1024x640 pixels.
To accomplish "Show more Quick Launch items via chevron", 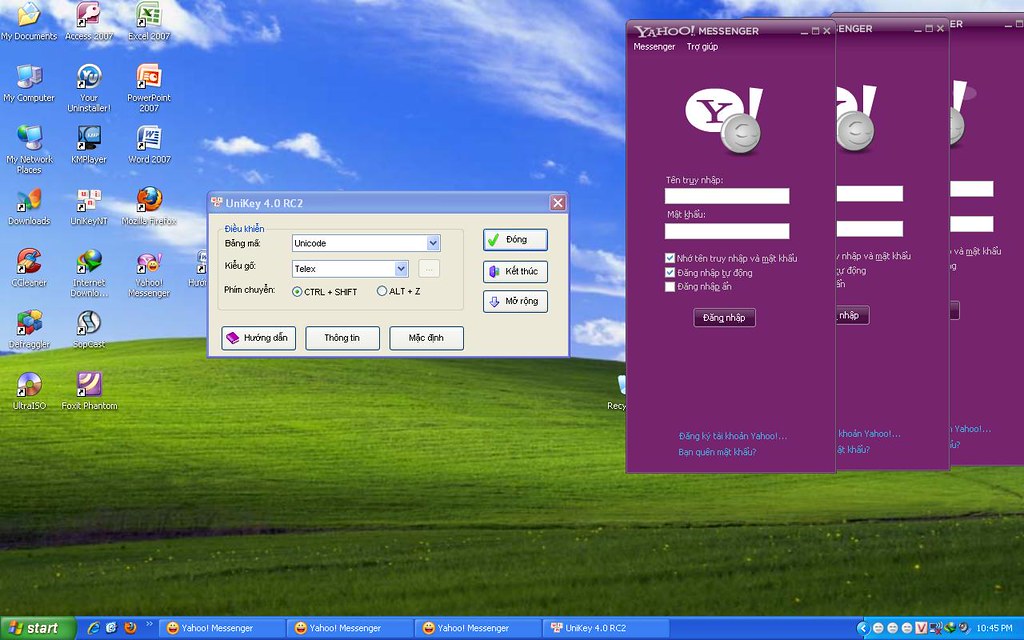I will pyautogui.click(x=149, y=624).
